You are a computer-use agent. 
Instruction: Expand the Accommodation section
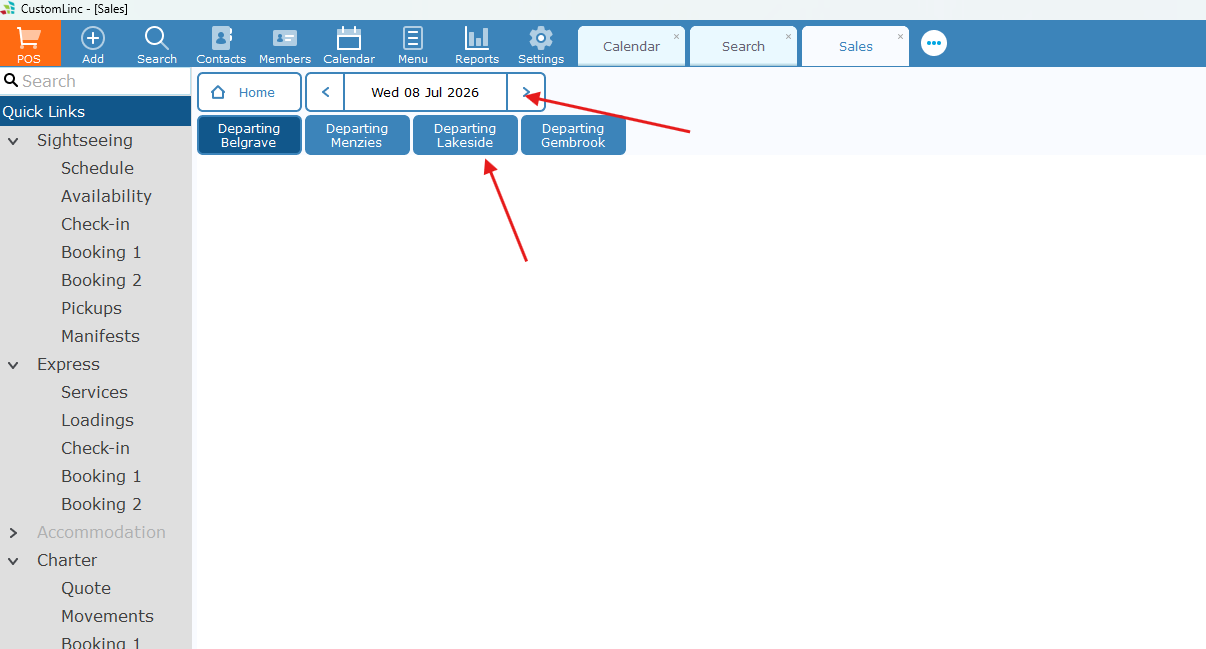point(14,533)
